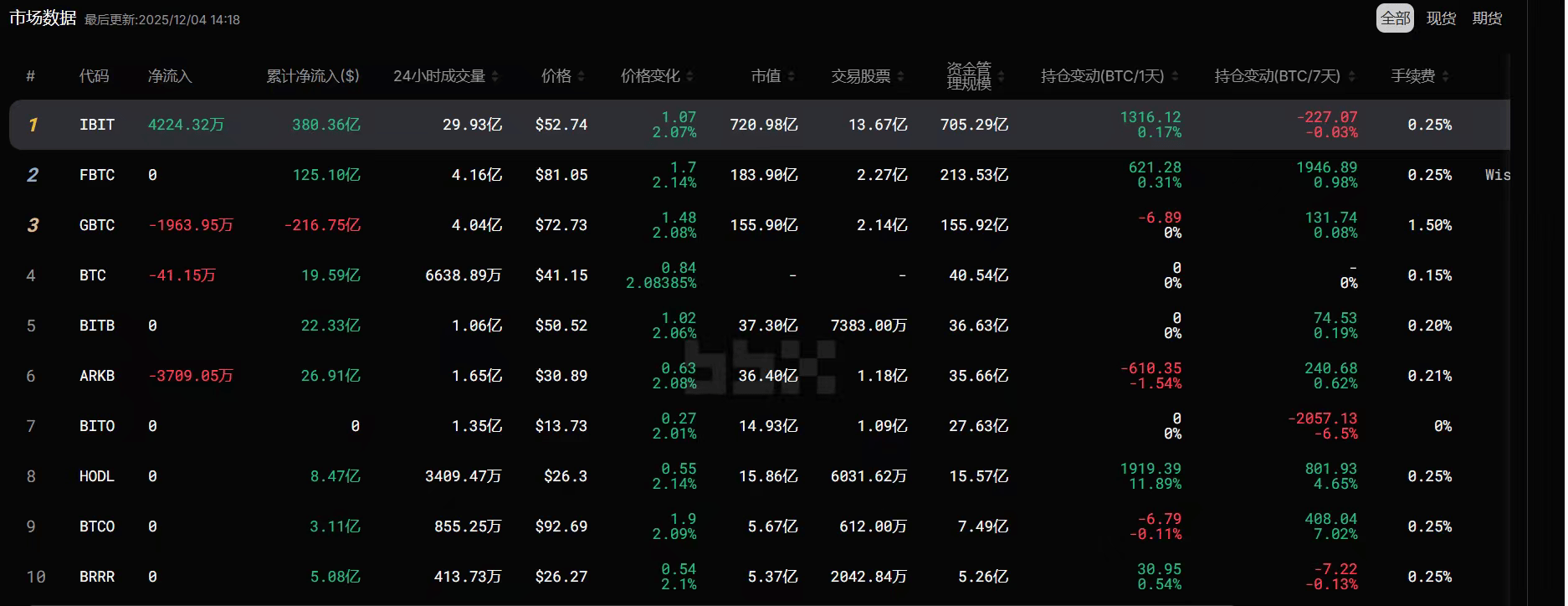Click the 价格 column sort icon
This screenshot has width=1568, height=606.
pyautogui.click(x=582, y=76)
